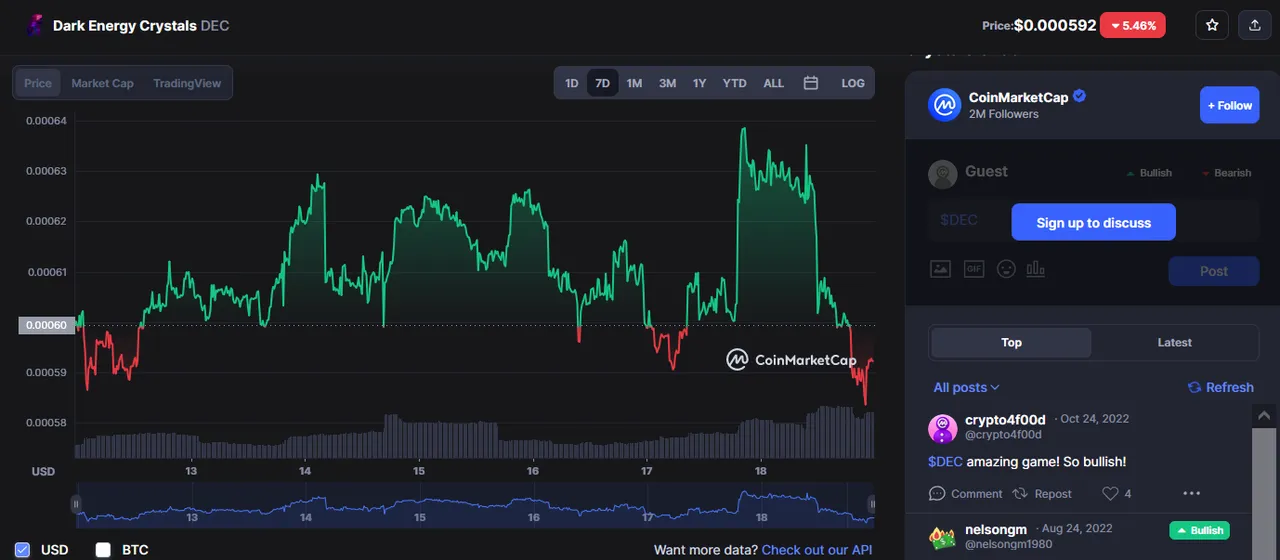Mark sentiment as Bearish
Viewport: 1280px width, 560px height.
(x=1226, y=173)
